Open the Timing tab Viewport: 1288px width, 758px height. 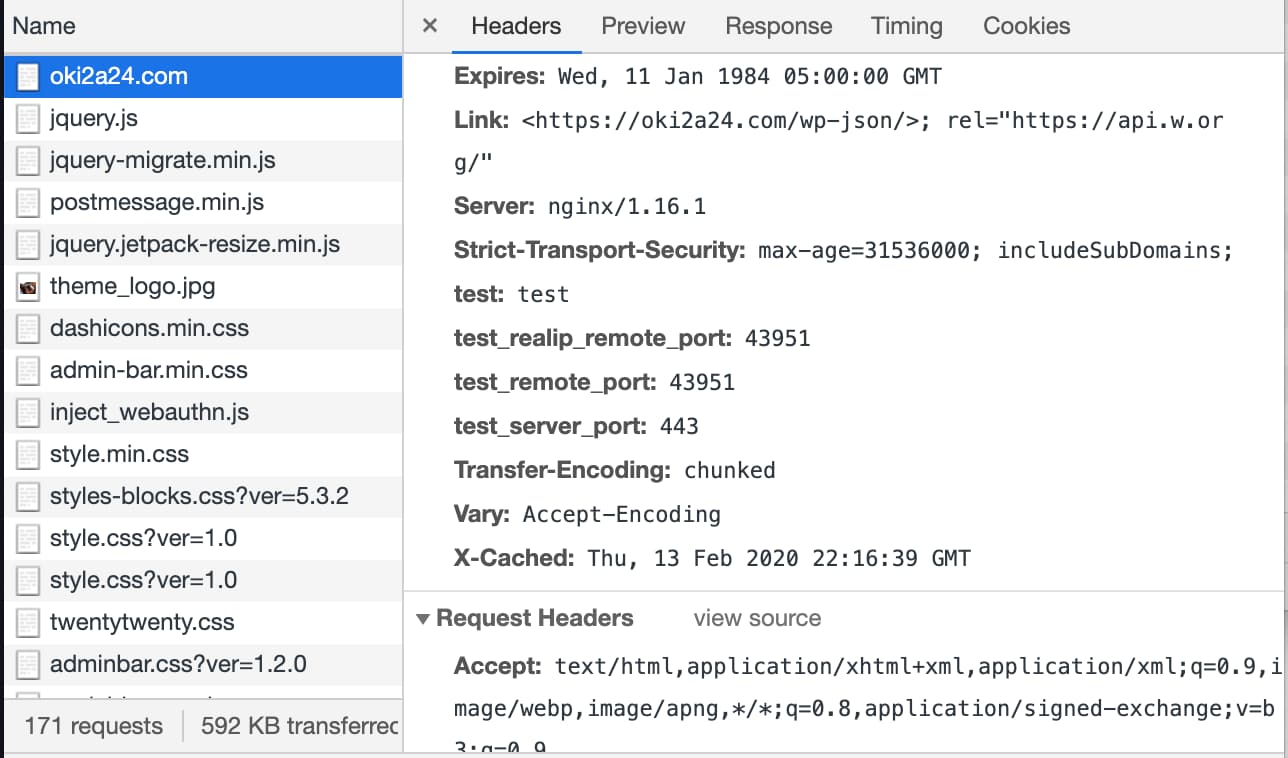tap(906, 26)
